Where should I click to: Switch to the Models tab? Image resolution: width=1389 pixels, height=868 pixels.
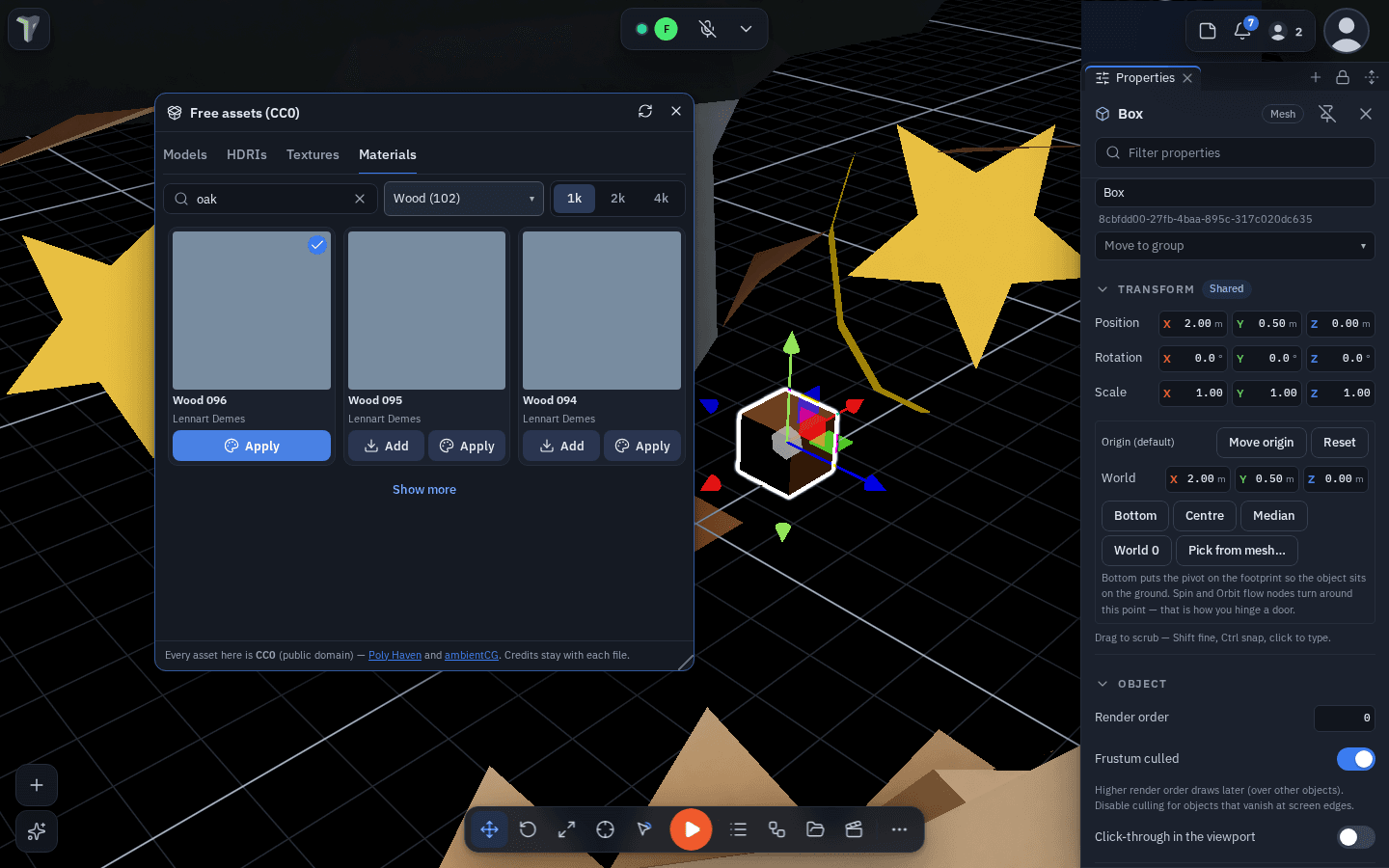pyautogui.click(x=185, y=154)
